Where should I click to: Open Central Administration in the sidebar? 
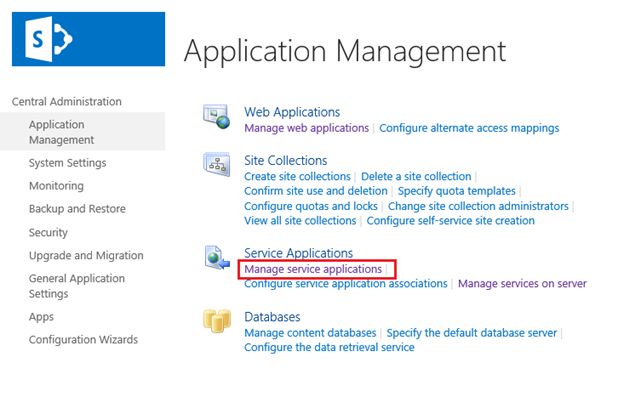coord(66,101)
